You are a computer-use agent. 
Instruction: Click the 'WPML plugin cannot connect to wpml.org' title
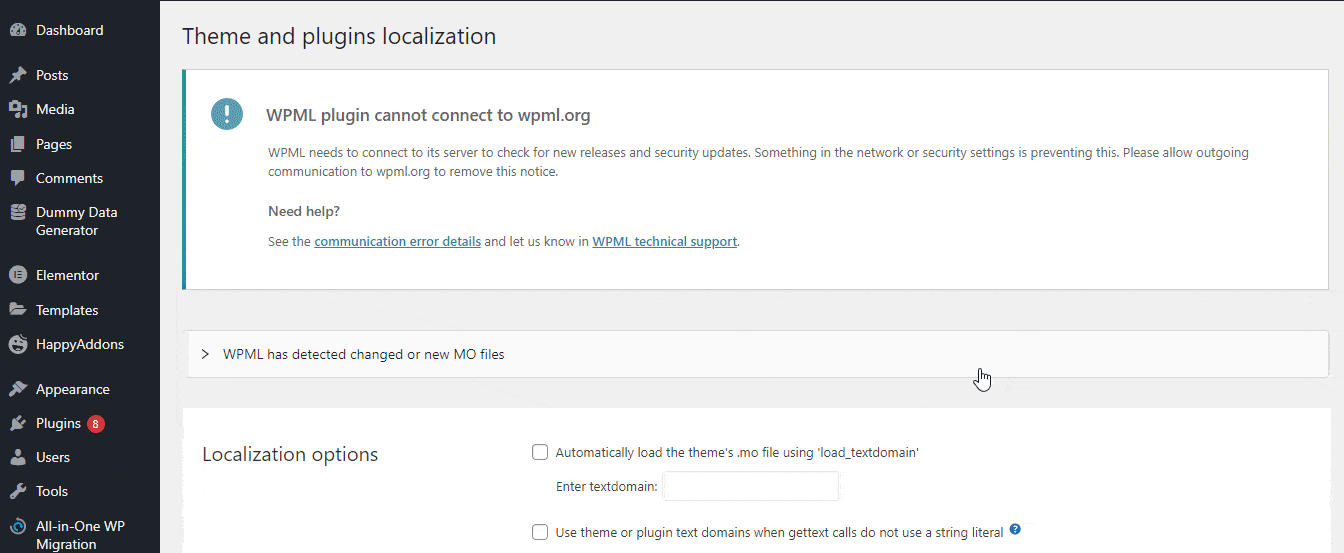click(428, 116)
